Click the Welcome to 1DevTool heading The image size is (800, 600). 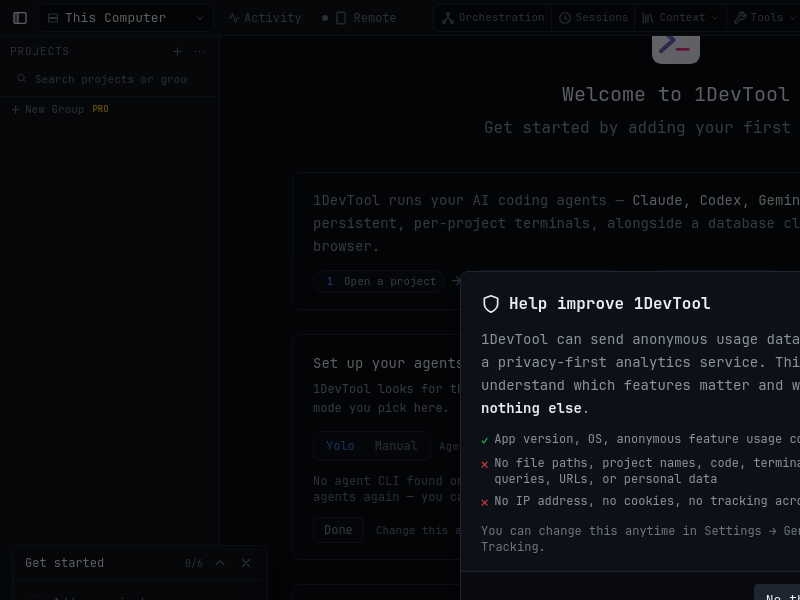tap(676, 94)
